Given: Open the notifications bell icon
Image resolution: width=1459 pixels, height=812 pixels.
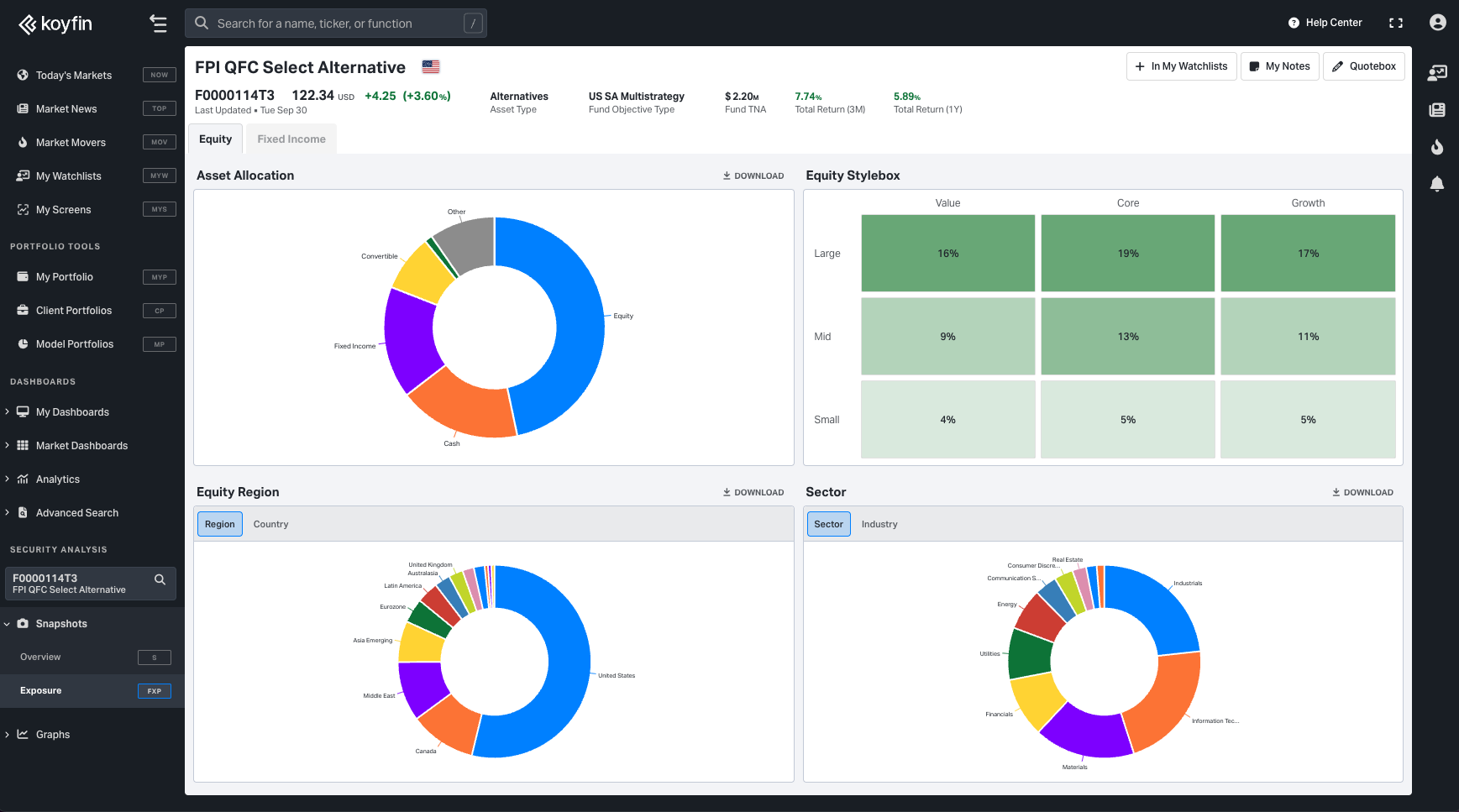Looking at the screenshot, I should coord(1436,184).
